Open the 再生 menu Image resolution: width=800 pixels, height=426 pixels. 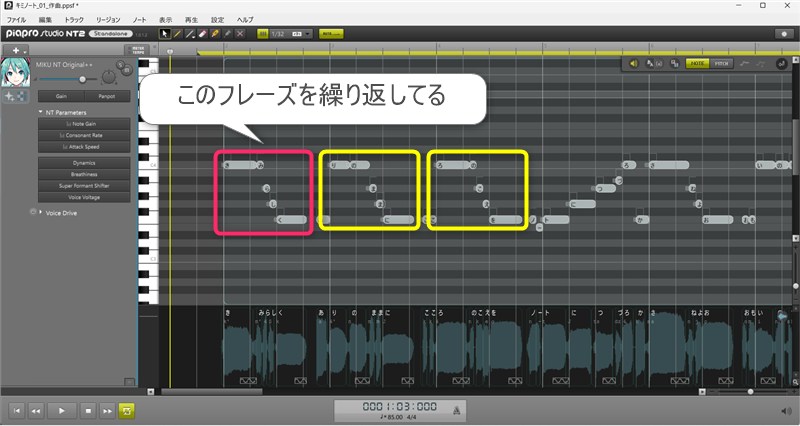[x=191, y=20]
